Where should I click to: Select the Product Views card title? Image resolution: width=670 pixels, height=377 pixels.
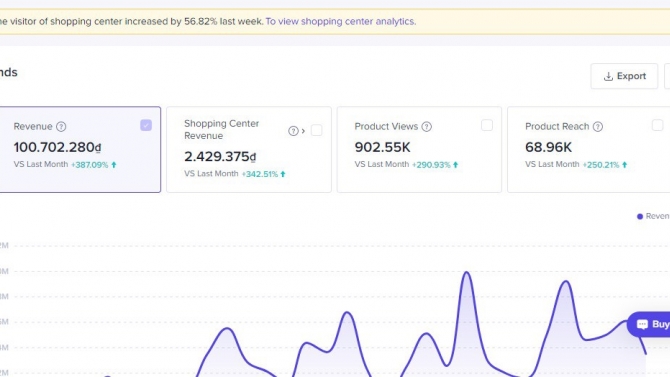click(386, 127)
